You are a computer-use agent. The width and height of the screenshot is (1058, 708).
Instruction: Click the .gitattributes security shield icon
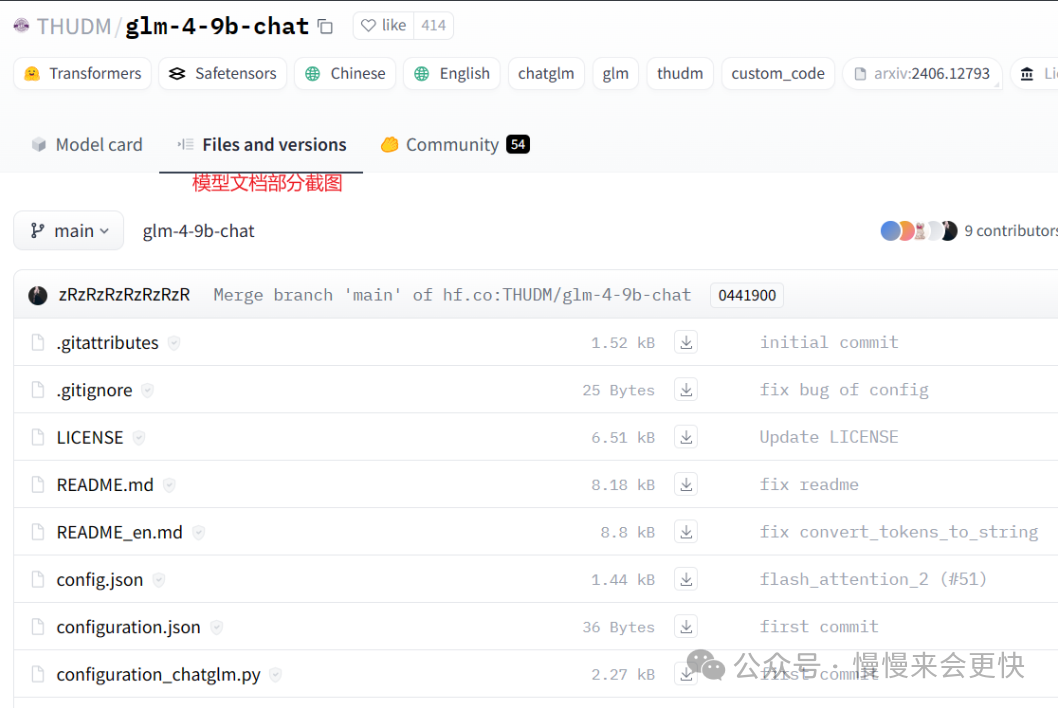pyautogui.click(x=174, y=343)
